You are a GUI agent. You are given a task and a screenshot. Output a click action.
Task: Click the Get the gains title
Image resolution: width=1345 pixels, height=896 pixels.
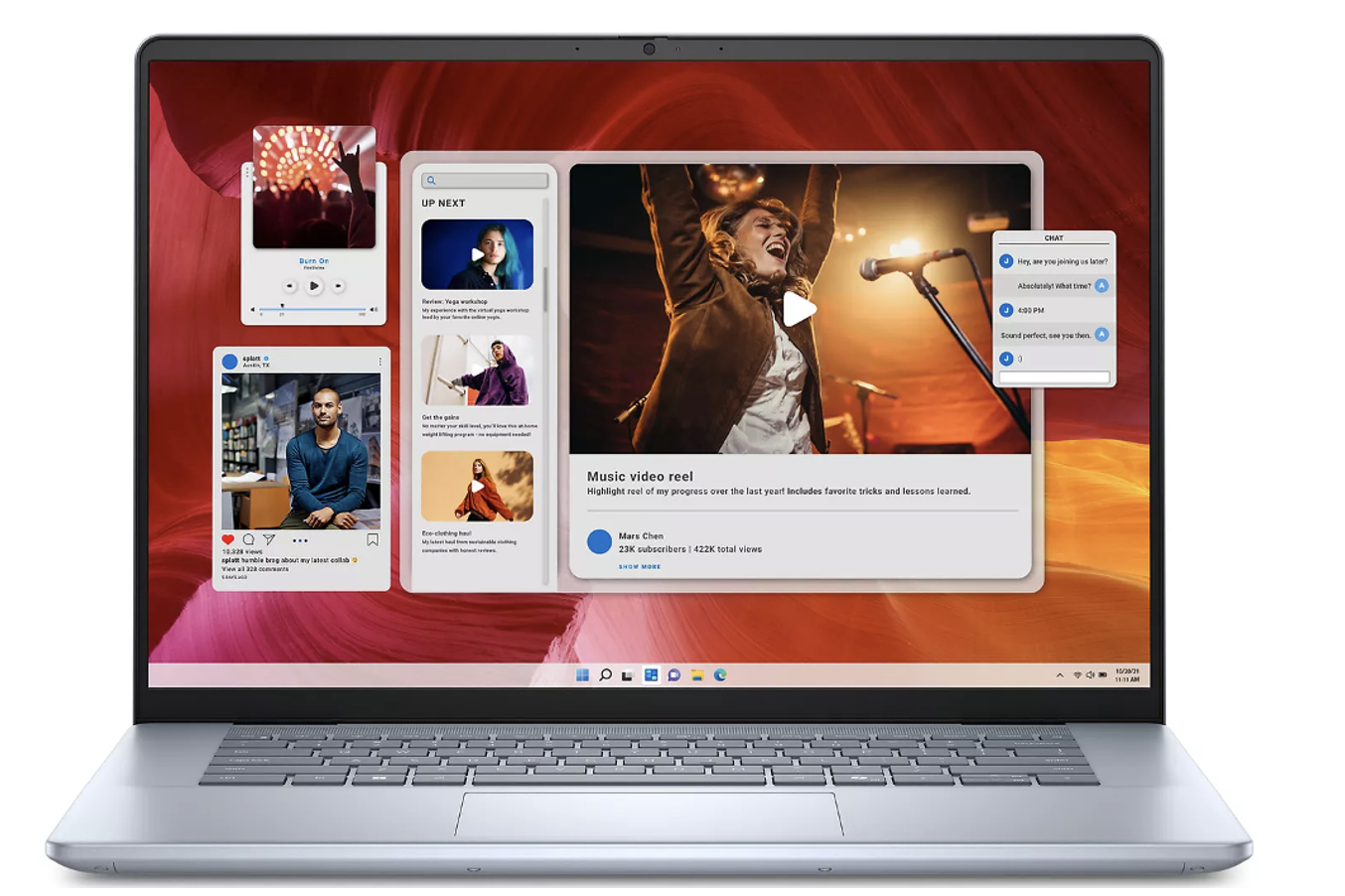(x=440, y=417)
